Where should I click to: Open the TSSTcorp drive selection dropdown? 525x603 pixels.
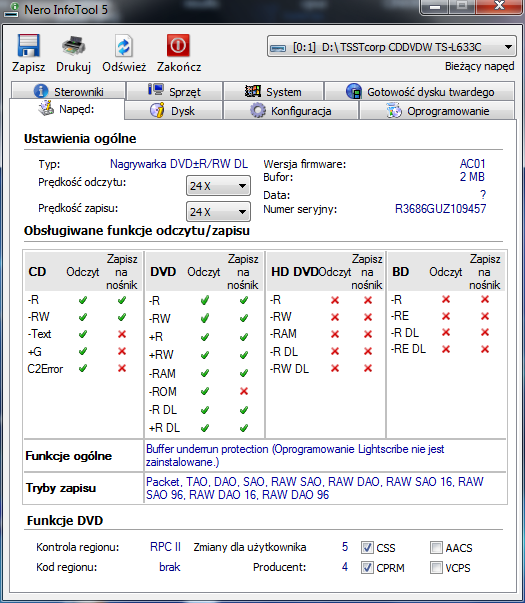392,47
